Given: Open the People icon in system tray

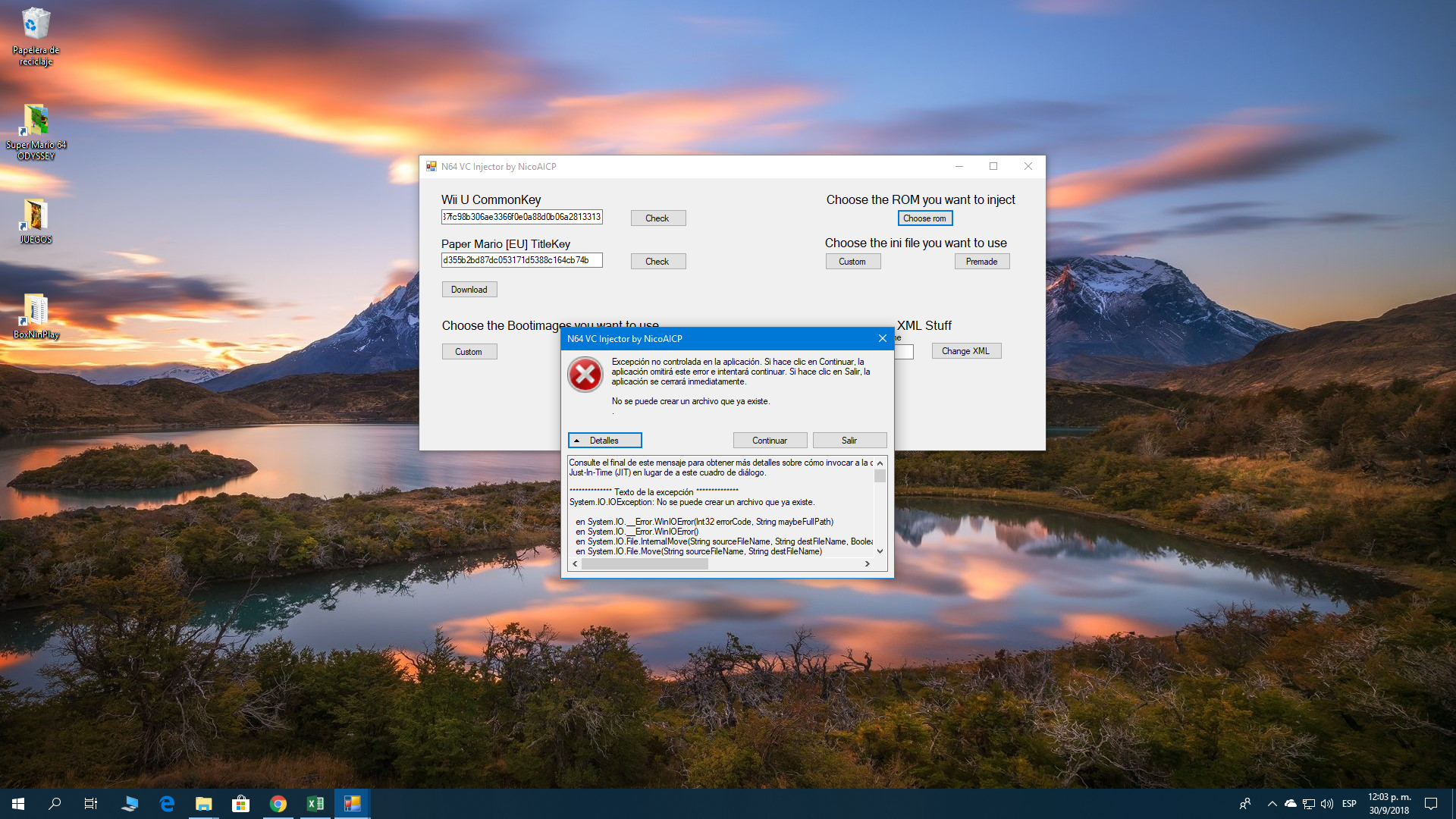Looking at the screenshot, I should [1245, 804].
